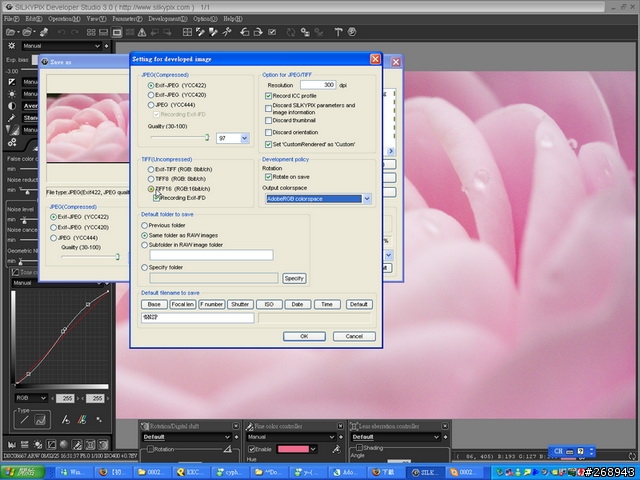Click the histogram icon in bottom-left strip
Viewport: 640px width, 480px height.
pyautogui.click(x=11, y=444)
